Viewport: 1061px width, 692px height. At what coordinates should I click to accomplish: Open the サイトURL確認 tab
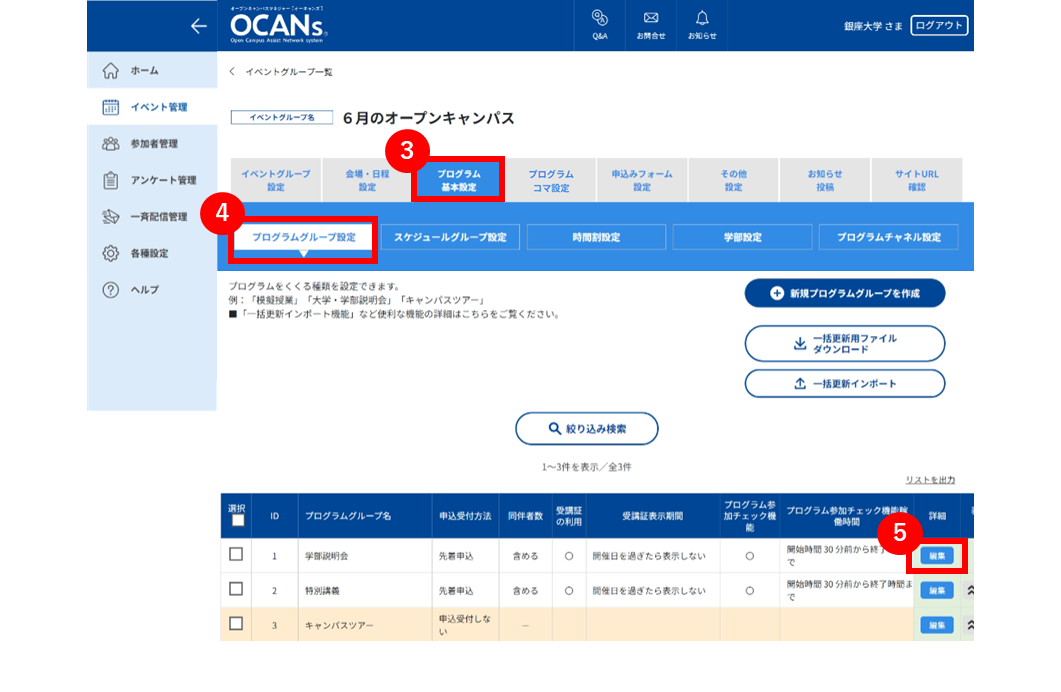pos(916,180)
